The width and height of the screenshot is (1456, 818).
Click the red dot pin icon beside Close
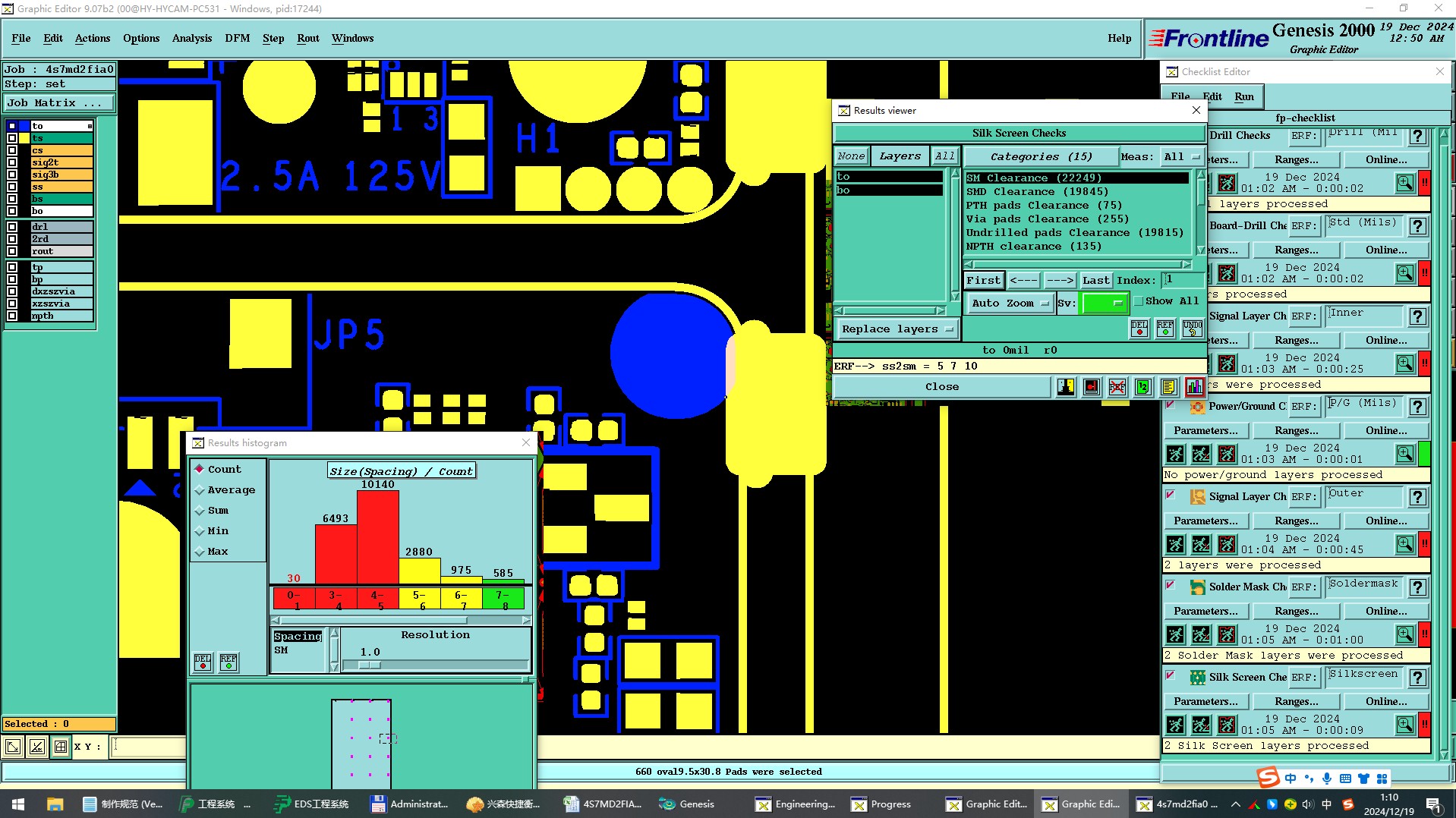tap(1092, 387)
